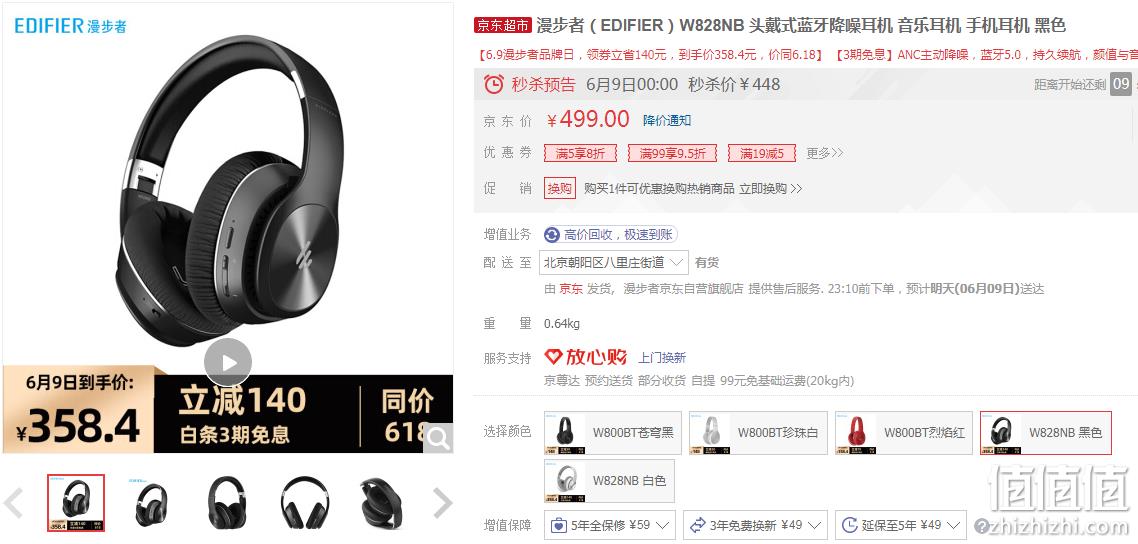Select W800BT苍穹黑 color option
The image size is (1138, 544).
click(x=613, y=433)
